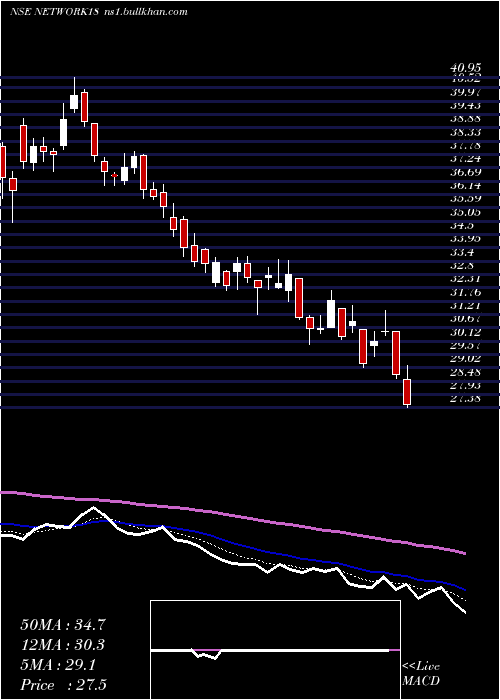Click the last red candle near 27.38
500x700 pixels.
tap(407, 392)
